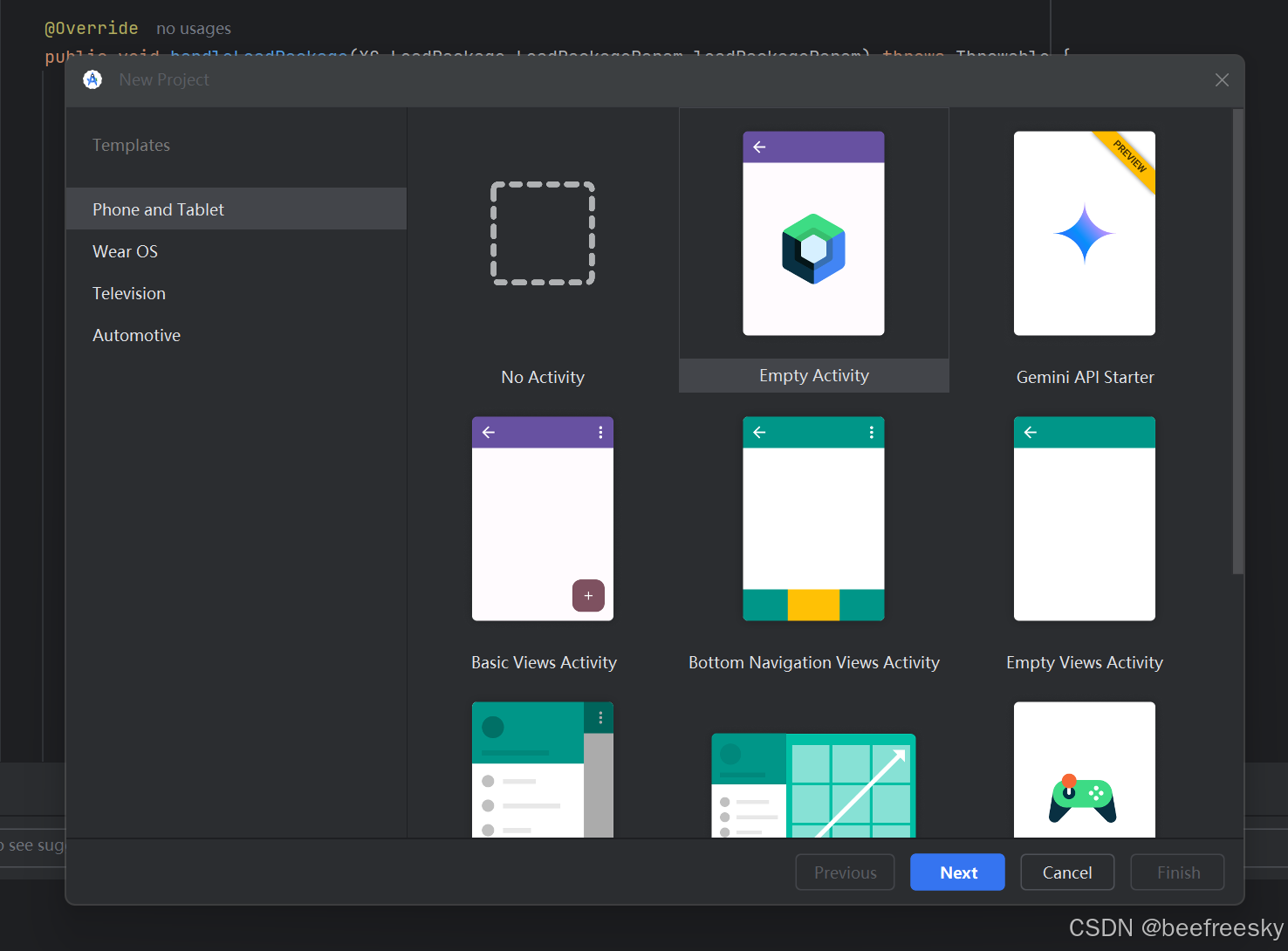
Task: Click the No Activity label
Action: coord(543,377)
